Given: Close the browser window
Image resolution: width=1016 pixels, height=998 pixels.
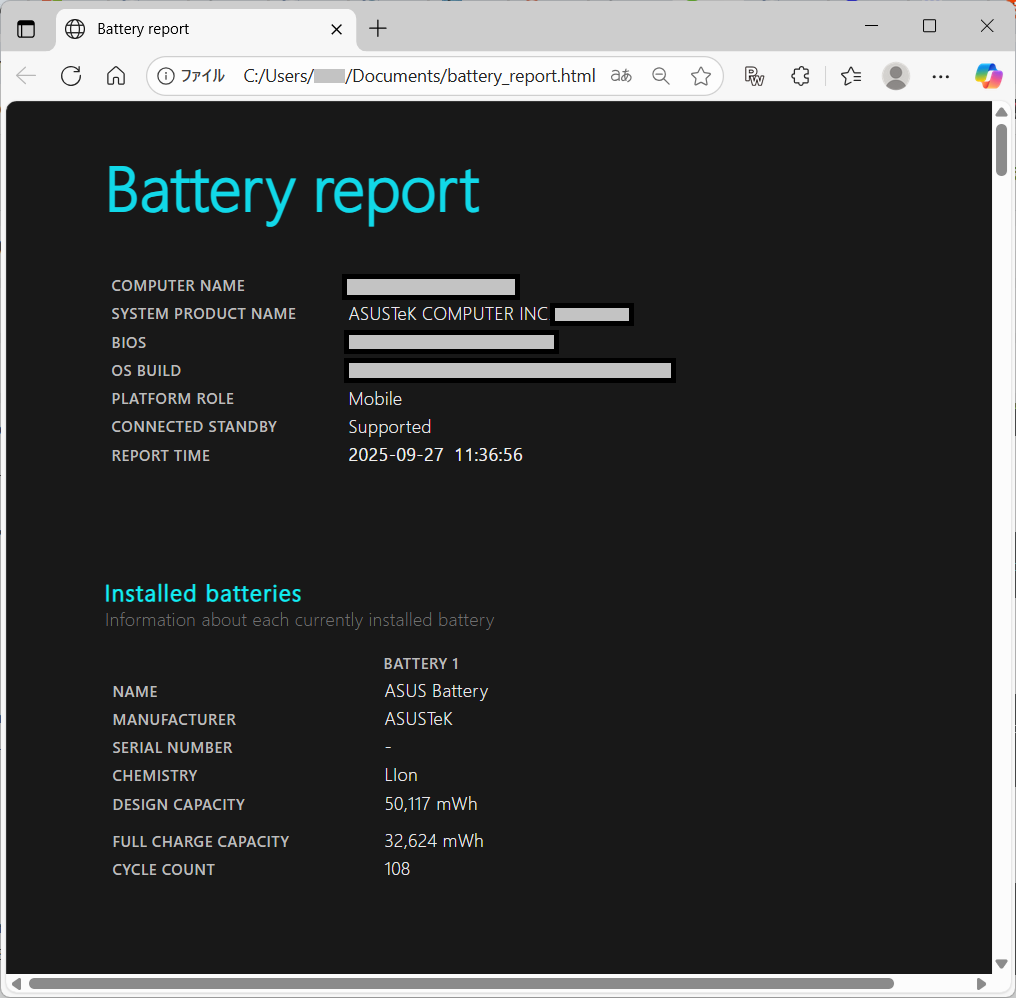Looking at the screenshot, I should [987, 26].
